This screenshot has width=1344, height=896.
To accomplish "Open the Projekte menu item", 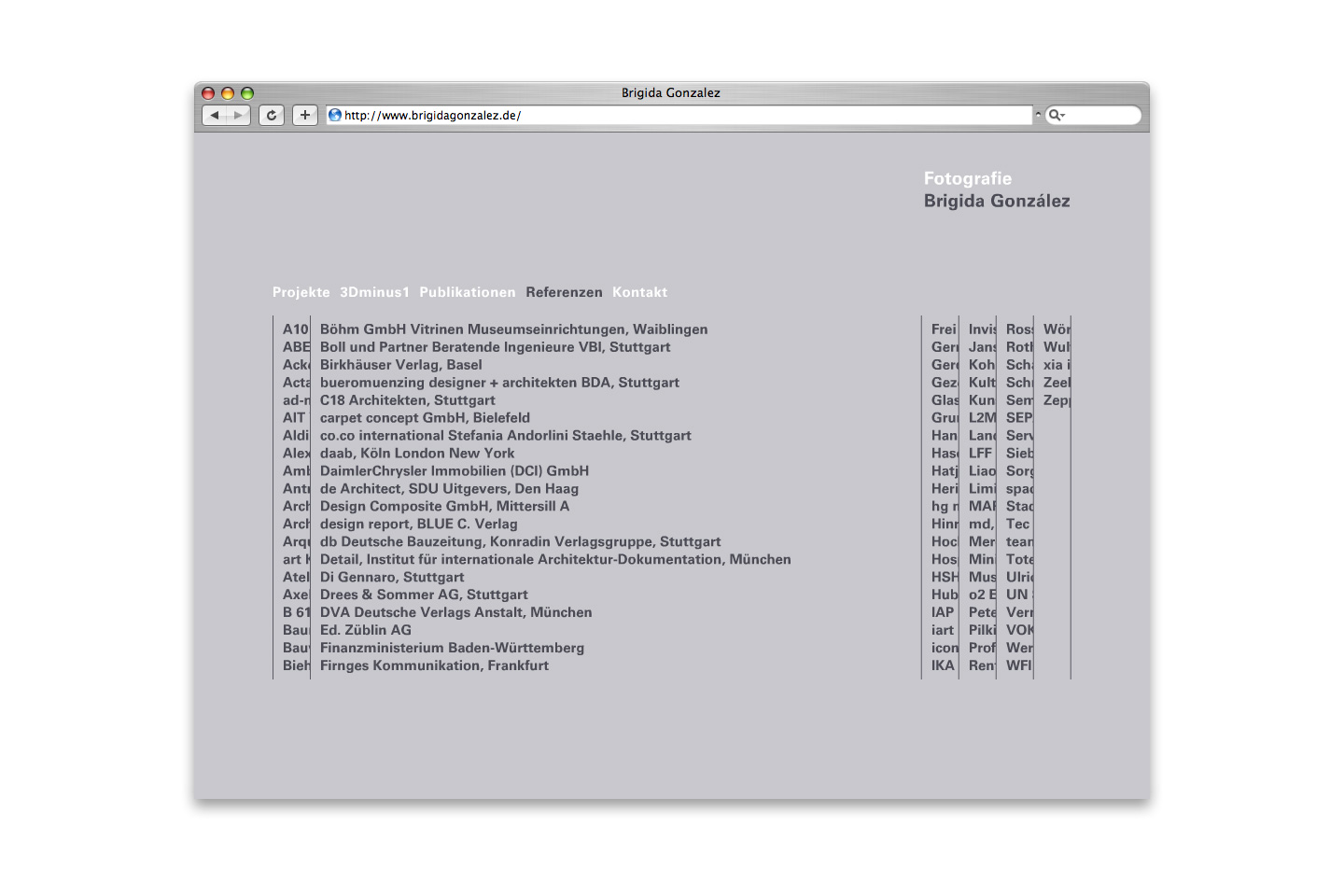I will click(301, 292).
